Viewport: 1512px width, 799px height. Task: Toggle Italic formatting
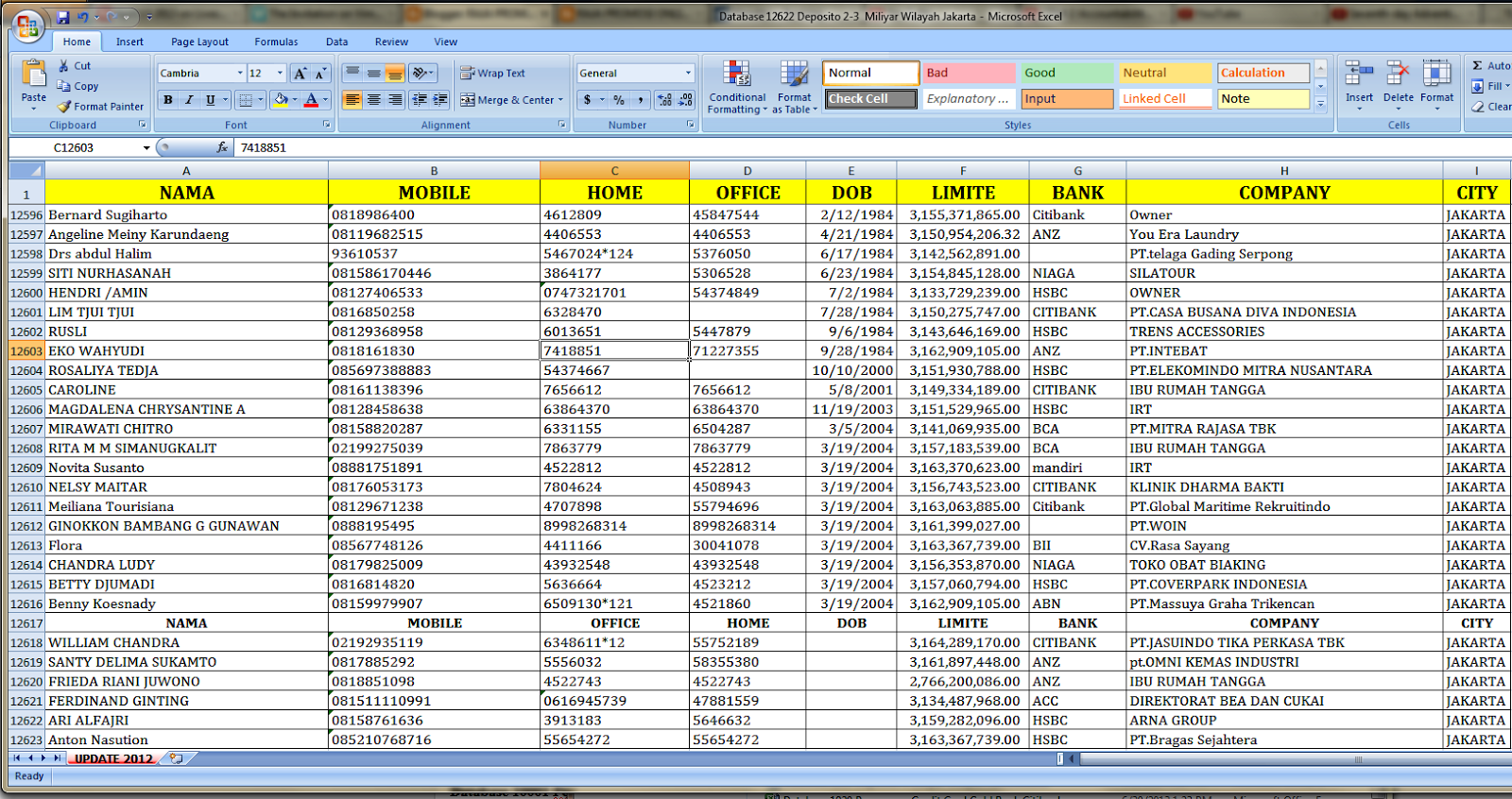(x=189, y=100)
